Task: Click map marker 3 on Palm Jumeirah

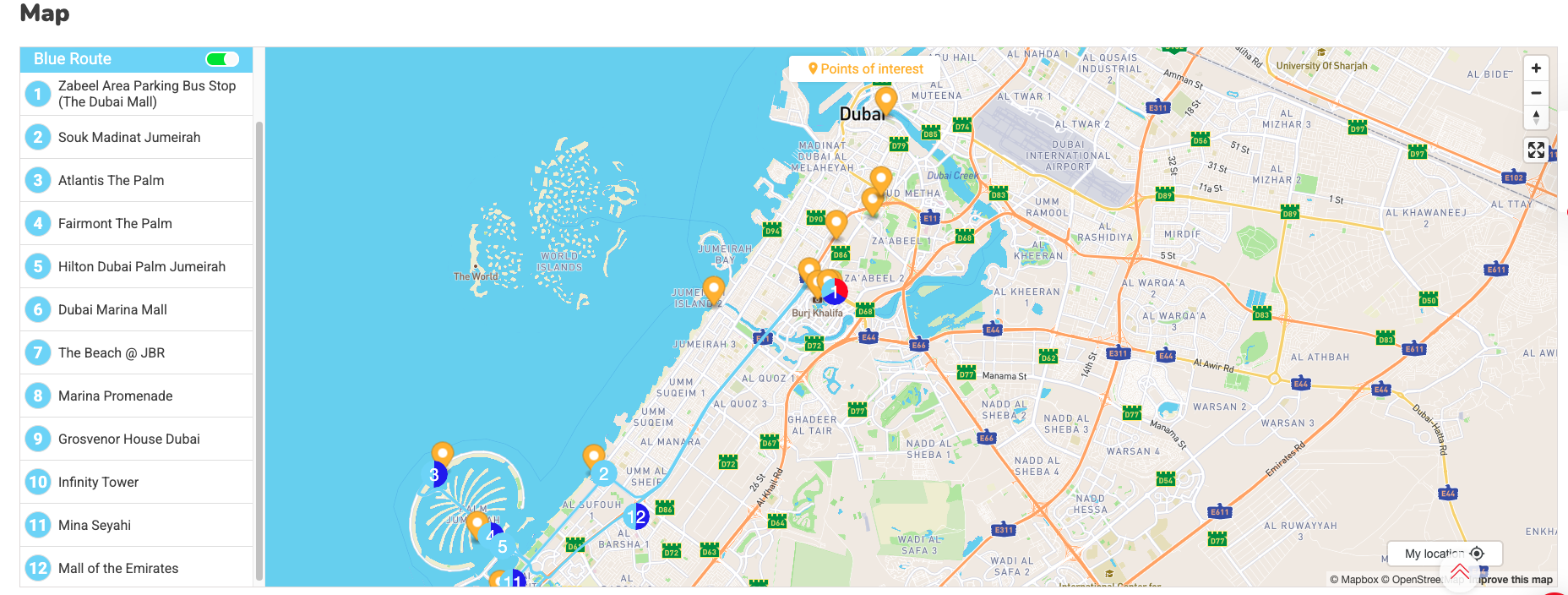Action: point(434,475)
